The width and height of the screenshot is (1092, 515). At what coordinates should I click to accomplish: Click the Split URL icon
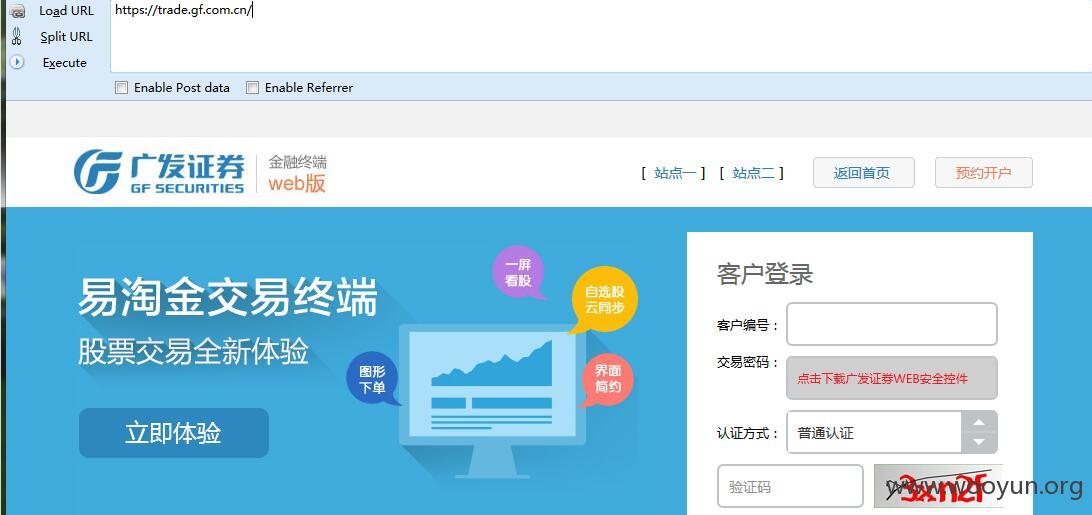(x=17, y=36)
